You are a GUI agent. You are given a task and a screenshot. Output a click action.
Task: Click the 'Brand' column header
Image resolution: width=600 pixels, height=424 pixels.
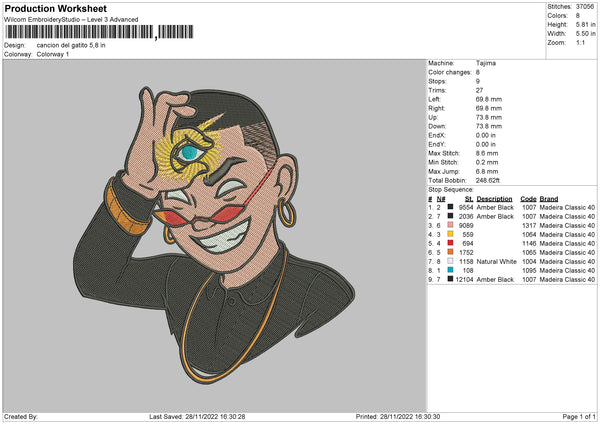pos(549,199)
